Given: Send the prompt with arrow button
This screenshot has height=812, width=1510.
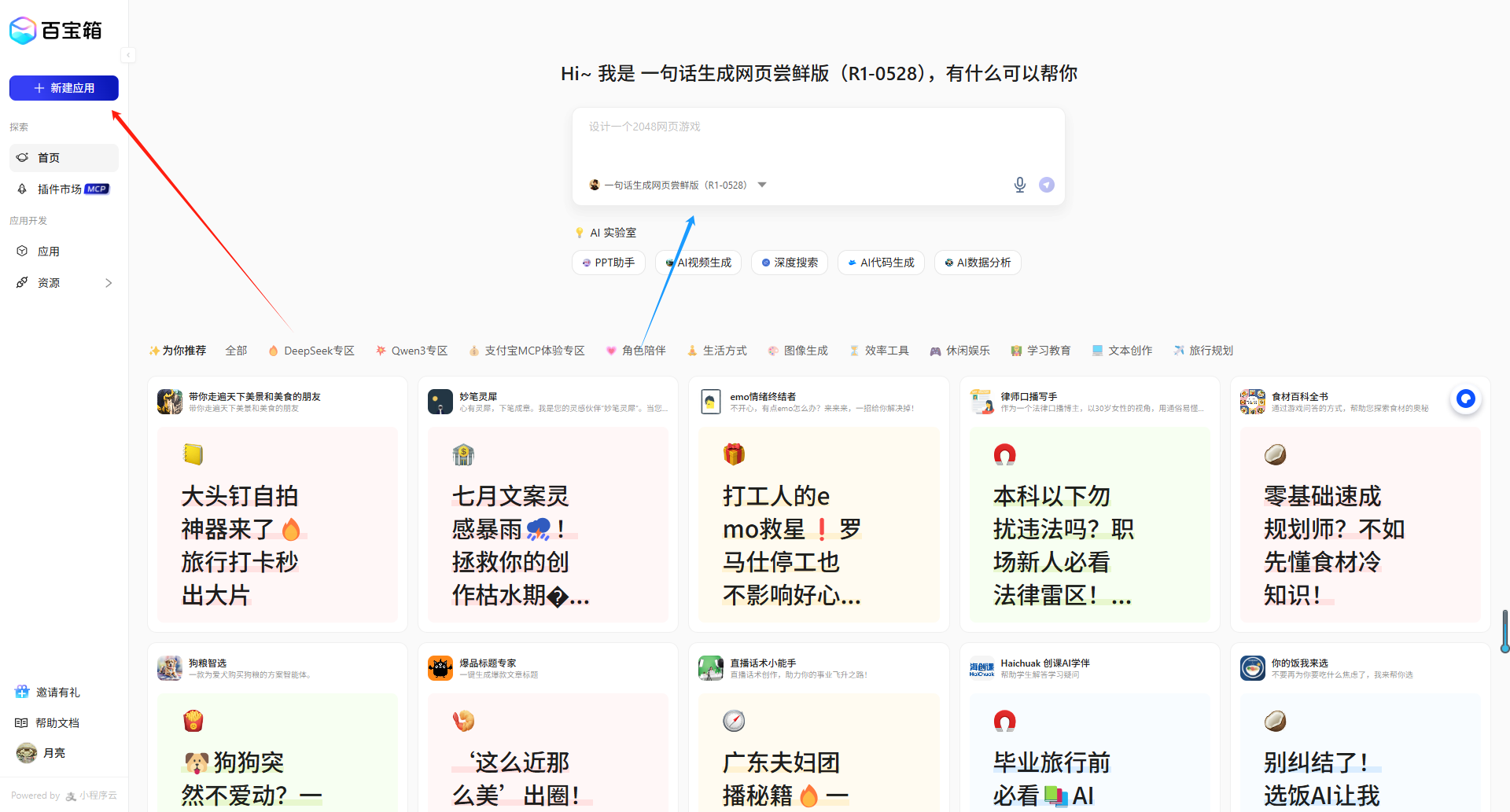Looking at the screenshot, I should [1047, 185].
